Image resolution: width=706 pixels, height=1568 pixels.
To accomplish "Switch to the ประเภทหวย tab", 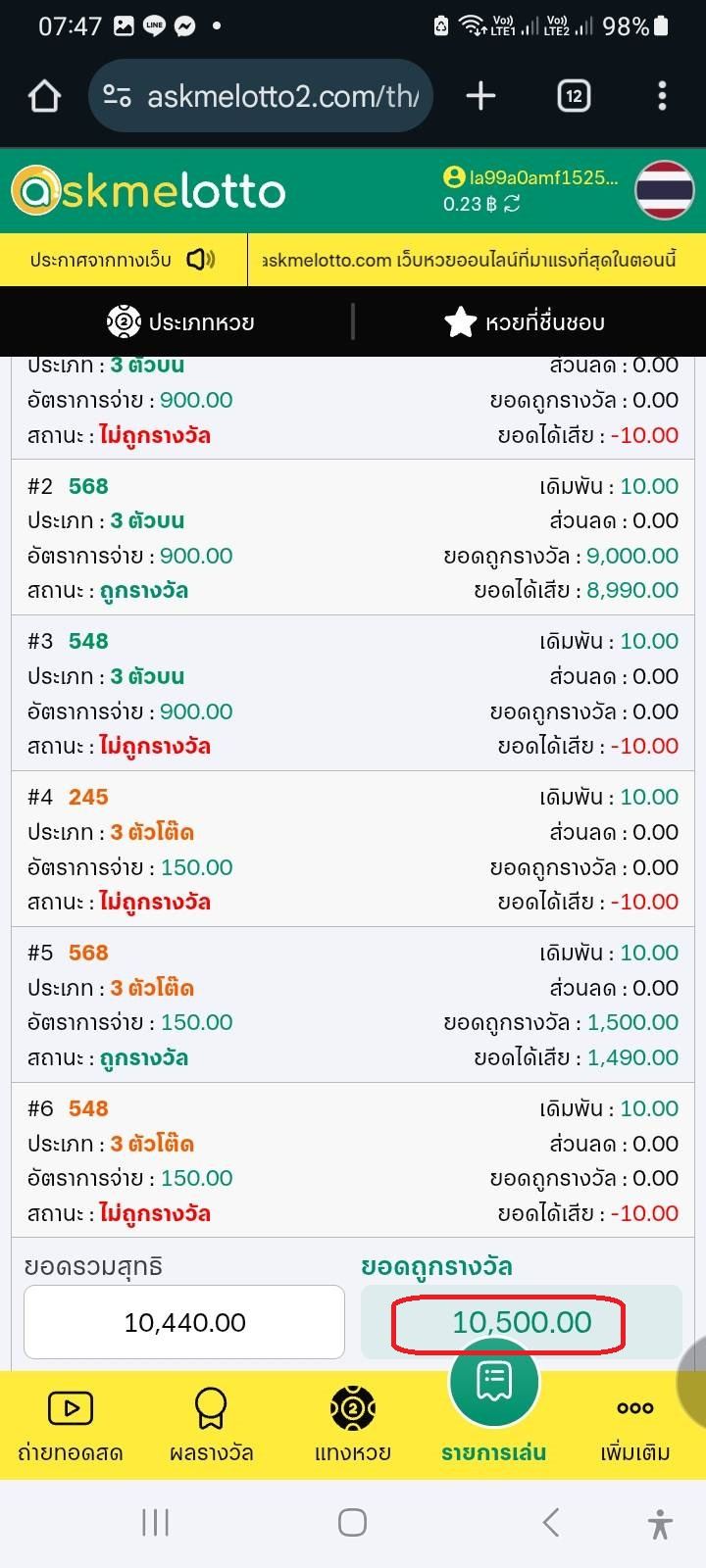I will coord(181,321).
